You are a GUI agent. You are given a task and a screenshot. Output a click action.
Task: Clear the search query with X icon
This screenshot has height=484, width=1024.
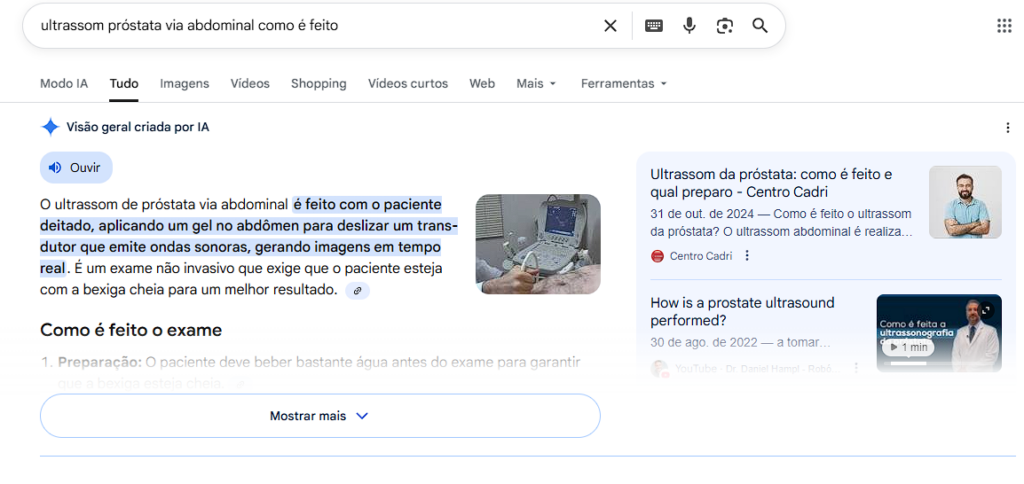[x=610, y=26]
